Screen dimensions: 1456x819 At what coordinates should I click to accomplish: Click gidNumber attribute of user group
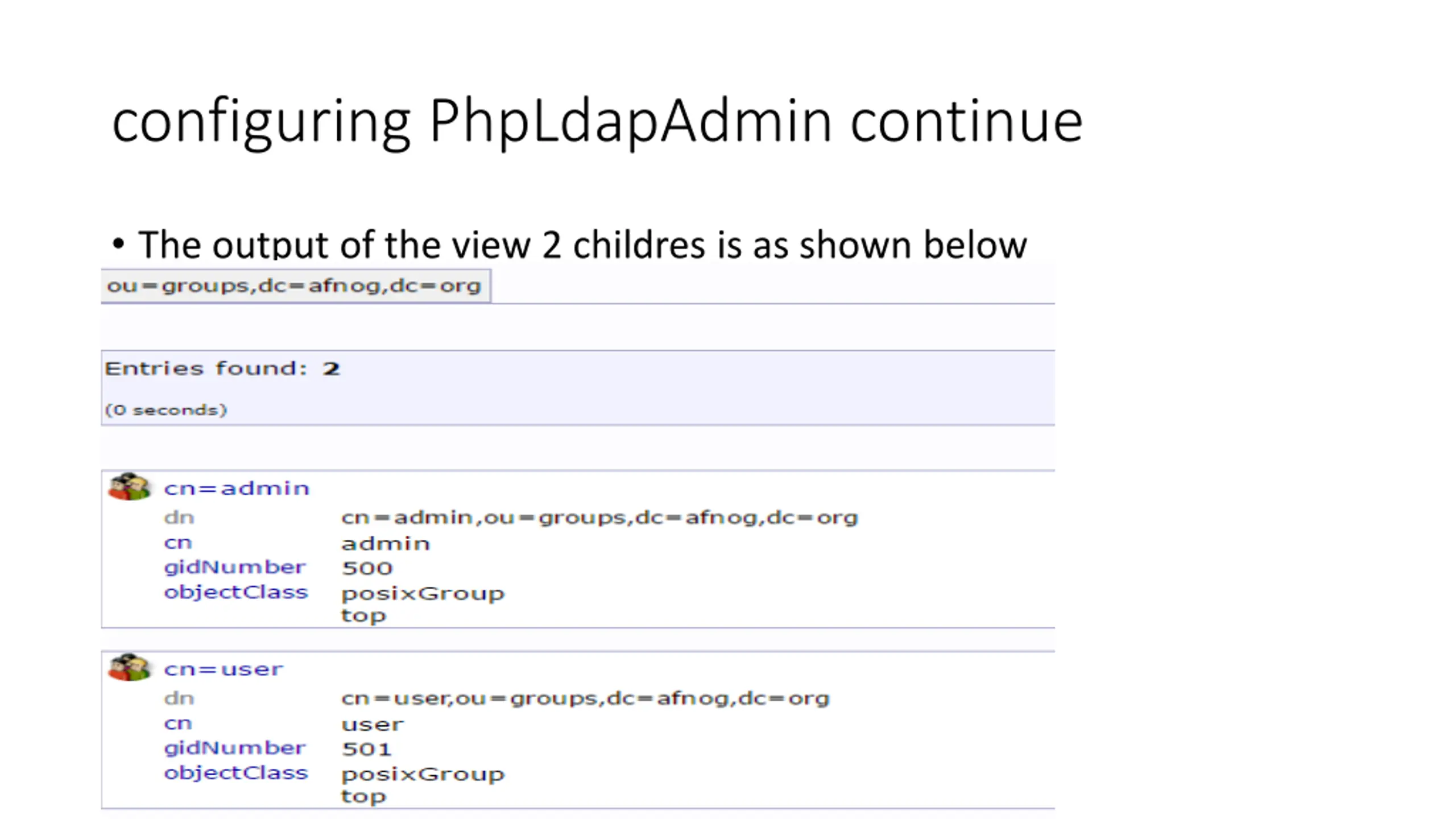pos(235,748)
